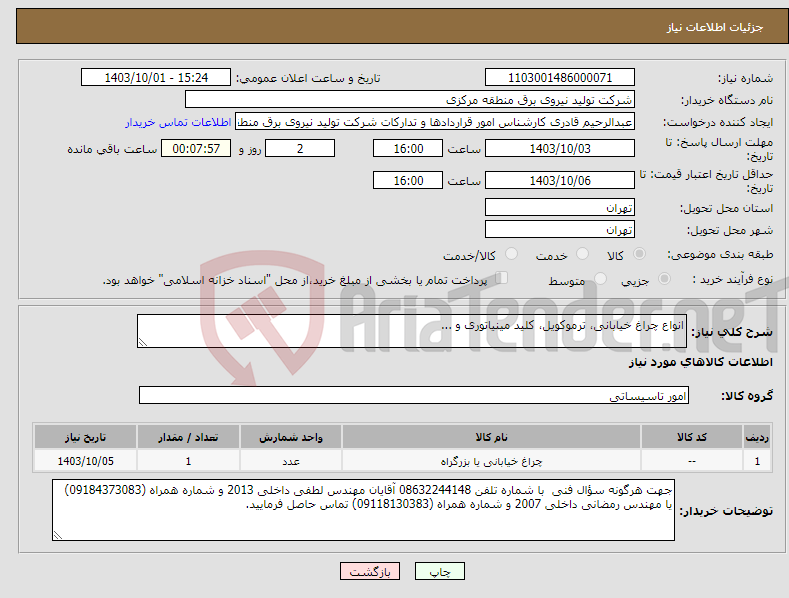Toggle the اسناد خزانه اسلامی payment checkbox
This screenshot has width=789, height=598.
coord(502,278)
